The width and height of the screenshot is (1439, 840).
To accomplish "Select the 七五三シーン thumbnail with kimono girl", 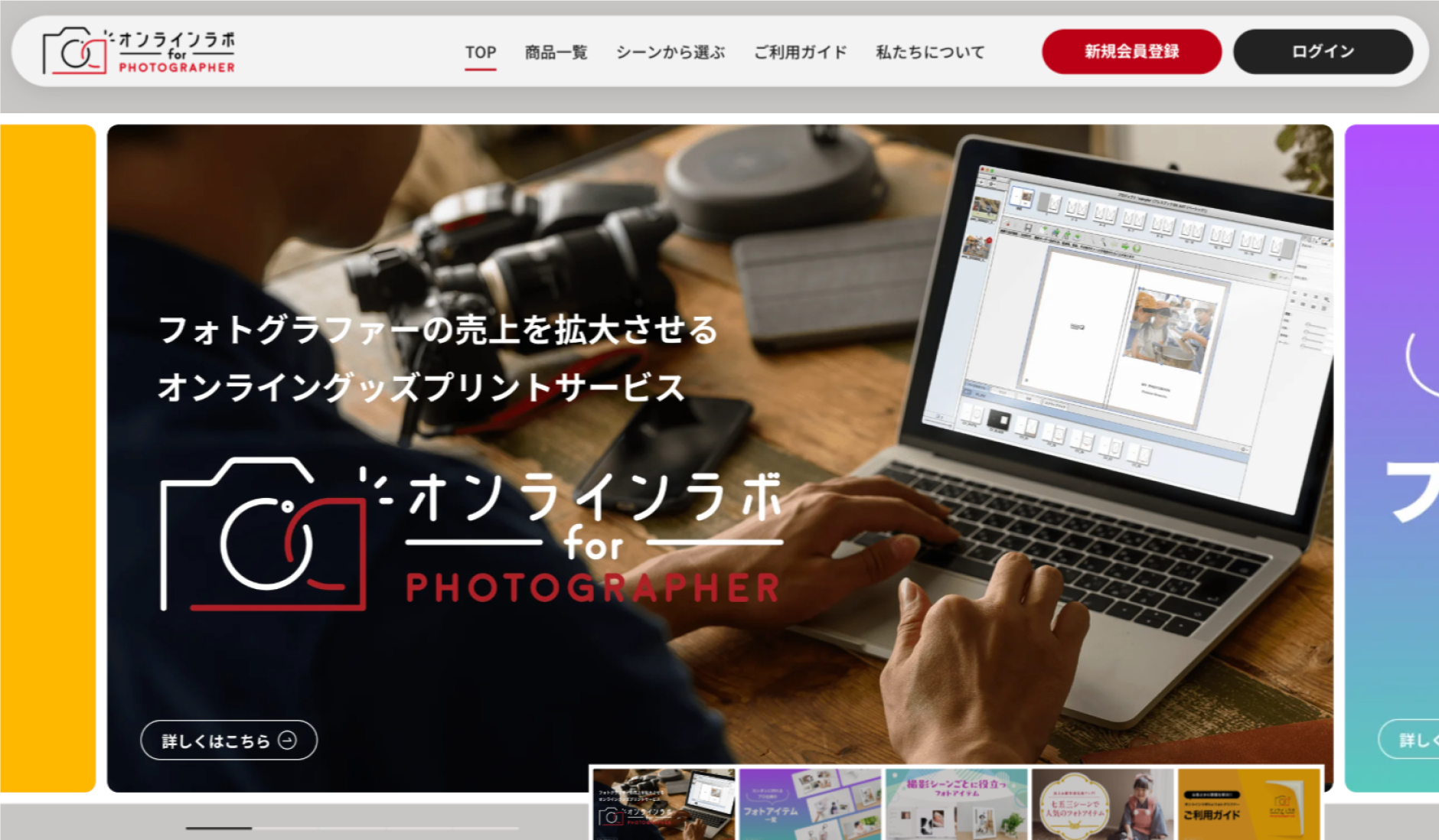I will tap(1102, 803).
